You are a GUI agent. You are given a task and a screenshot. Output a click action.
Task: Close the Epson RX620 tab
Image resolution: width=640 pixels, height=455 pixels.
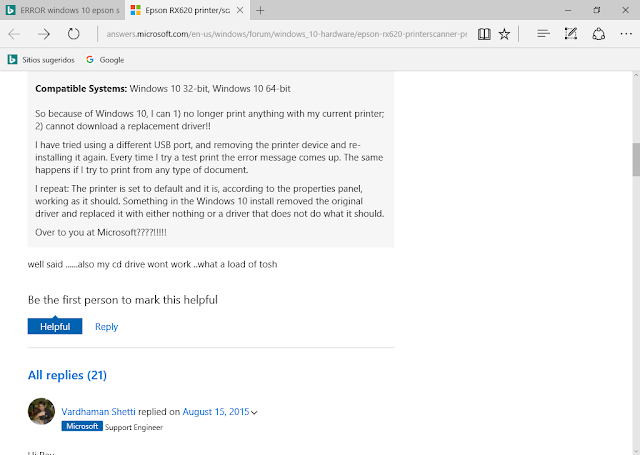(240, 10)
